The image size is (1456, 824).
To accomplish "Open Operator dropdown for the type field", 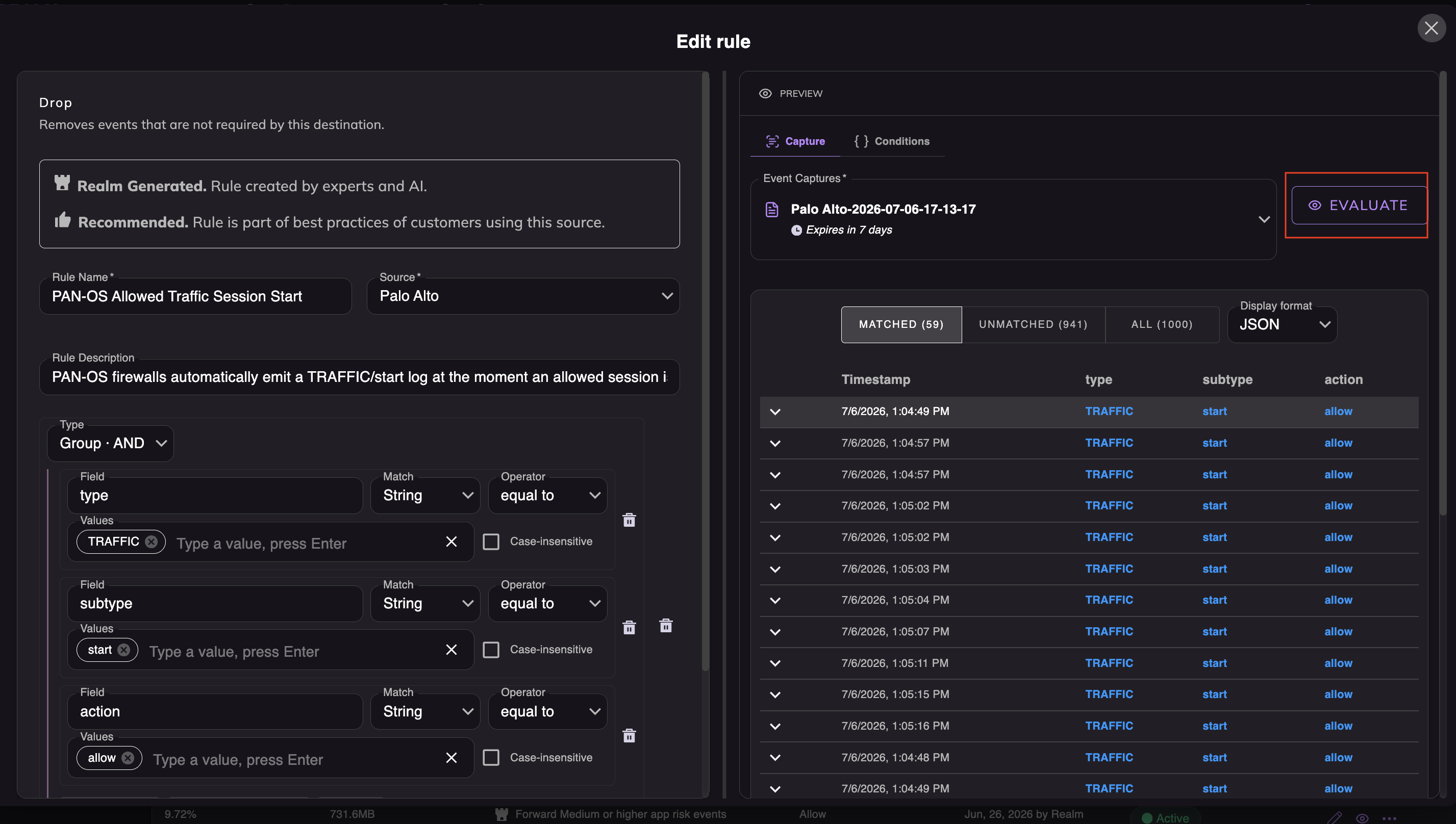I will click(547, 496).
